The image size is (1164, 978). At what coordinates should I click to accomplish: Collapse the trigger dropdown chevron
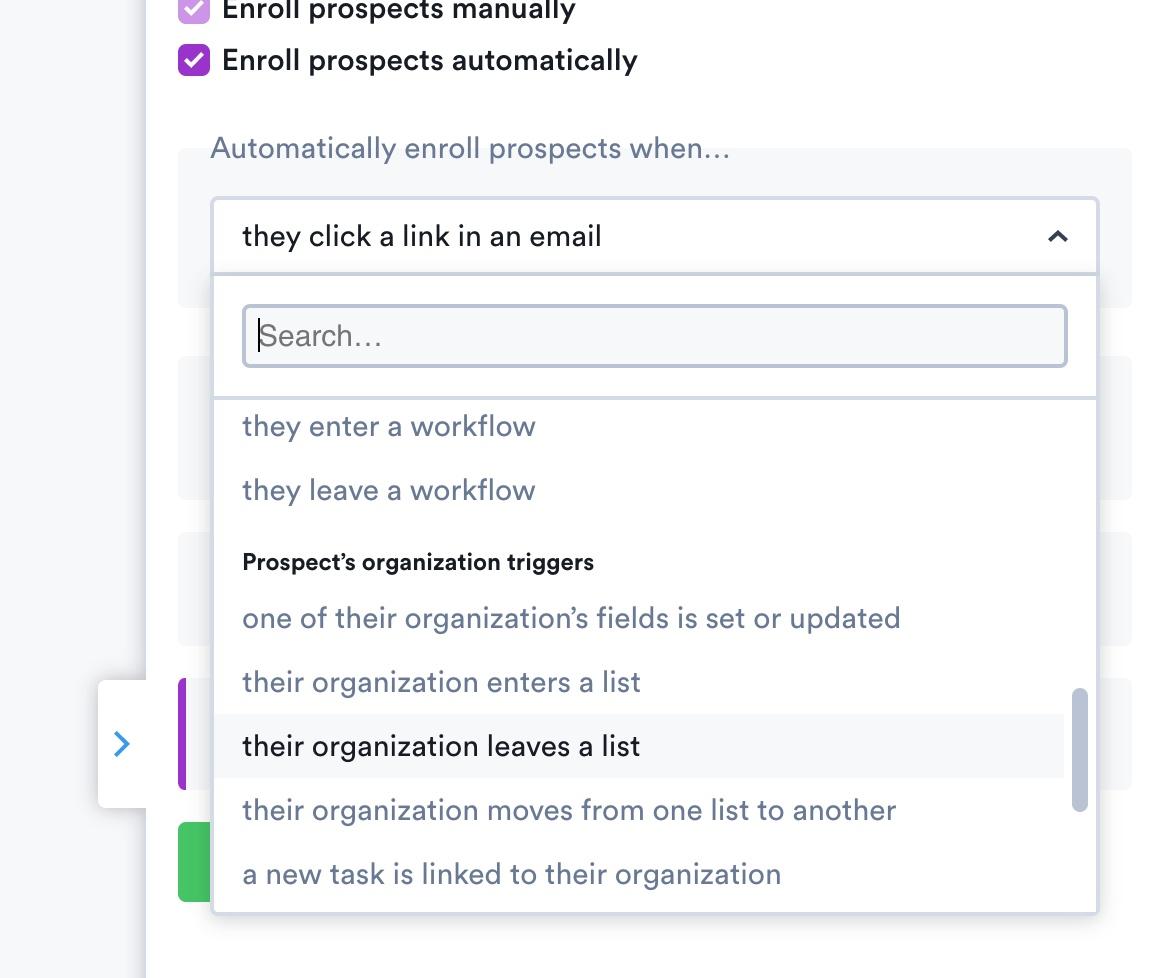point(1057,236)
